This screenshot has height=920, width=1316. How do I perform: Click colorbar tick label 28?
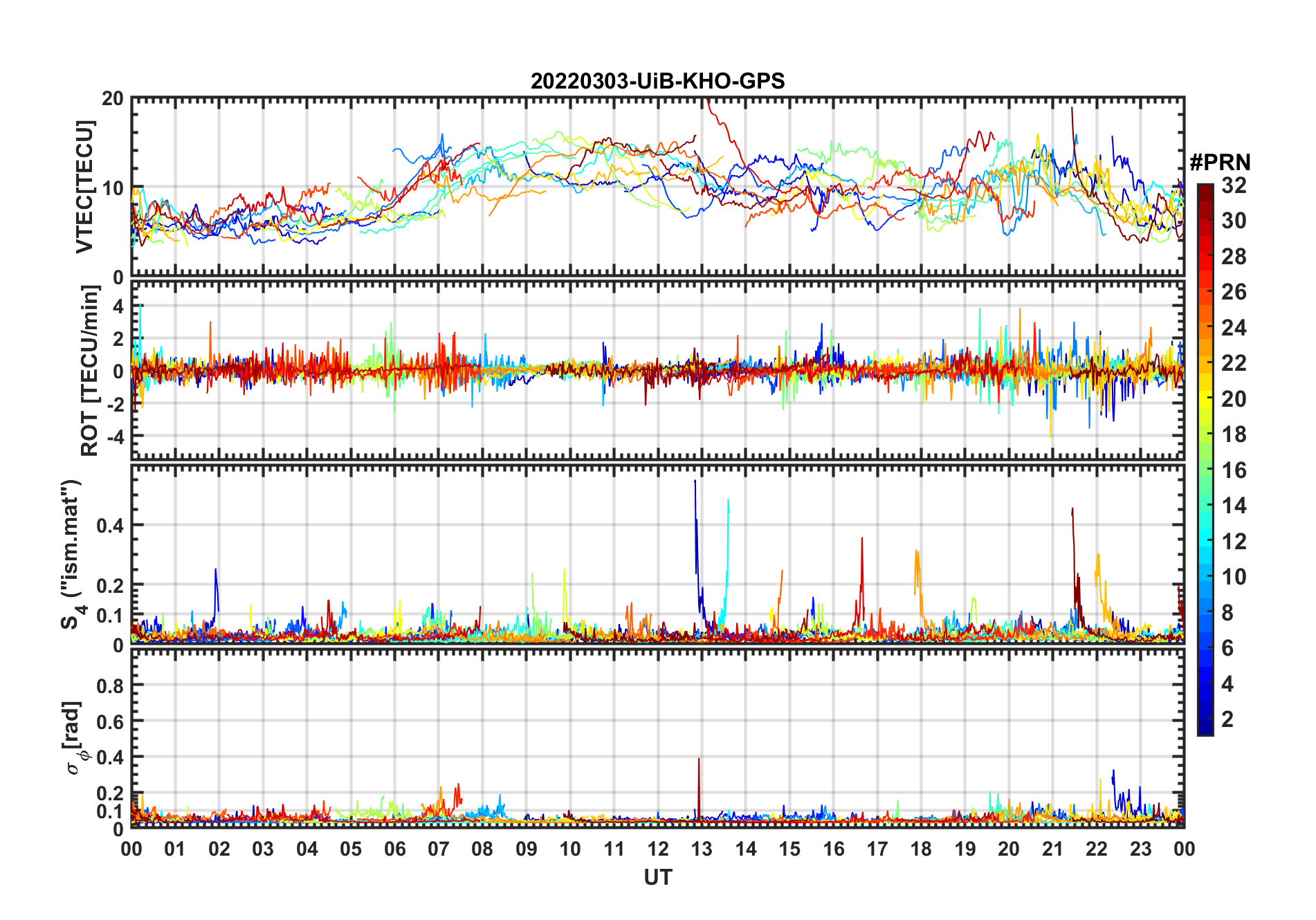point(1234,257)
